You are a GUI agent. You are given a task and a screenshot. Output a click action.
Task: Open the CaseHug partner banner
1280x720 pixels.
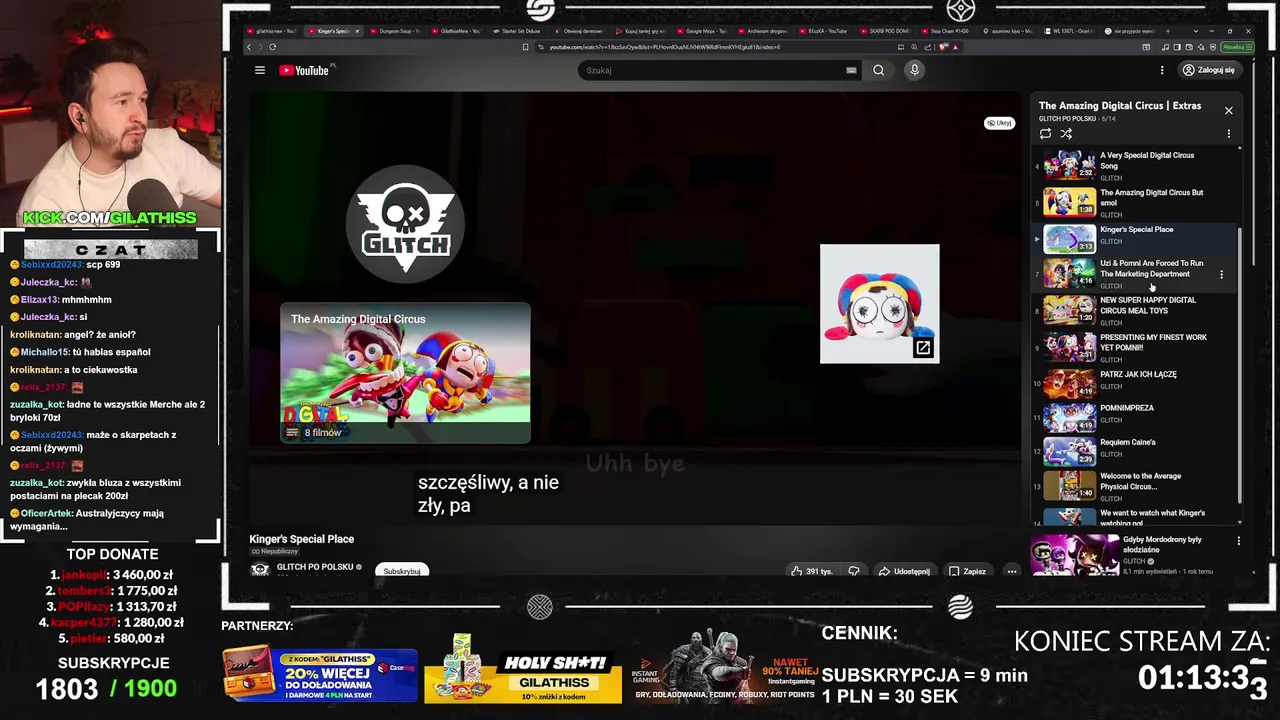pyautogui.click(x=320, y=674)
